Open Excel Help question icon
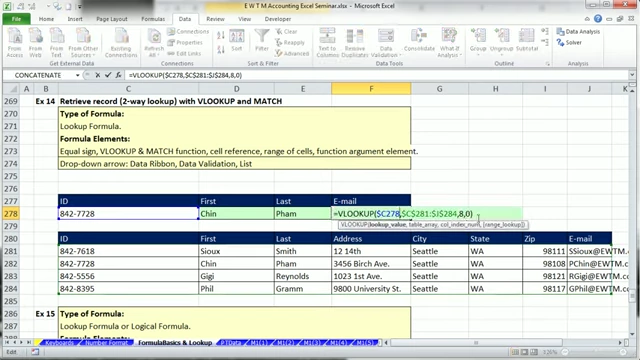Image resolution: width=640 pixels, height=360 pixels. pyautogui.click(x=598, y=19)
